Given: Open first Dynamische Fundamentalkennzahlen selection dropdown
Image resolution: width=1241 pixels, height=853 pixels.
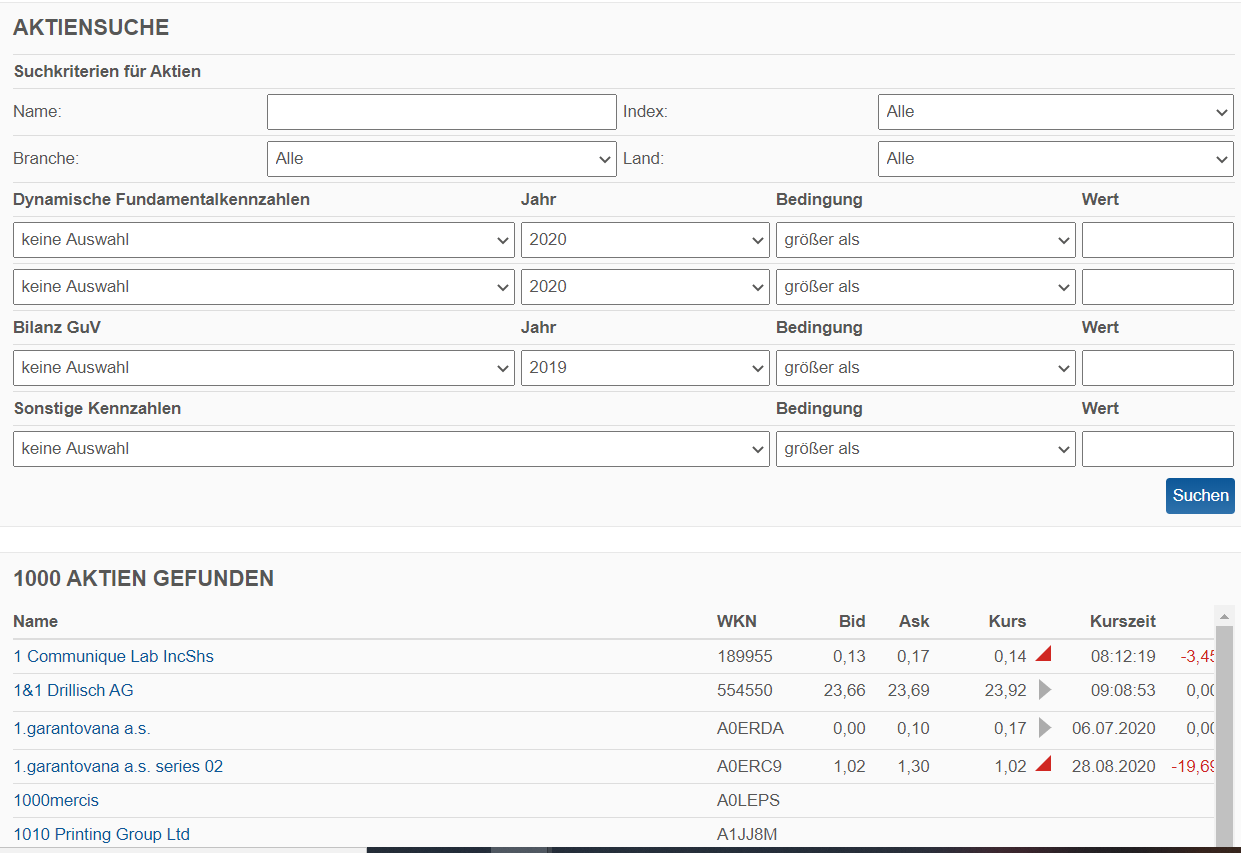Looking at the screenshot, I should pos(263,240).
